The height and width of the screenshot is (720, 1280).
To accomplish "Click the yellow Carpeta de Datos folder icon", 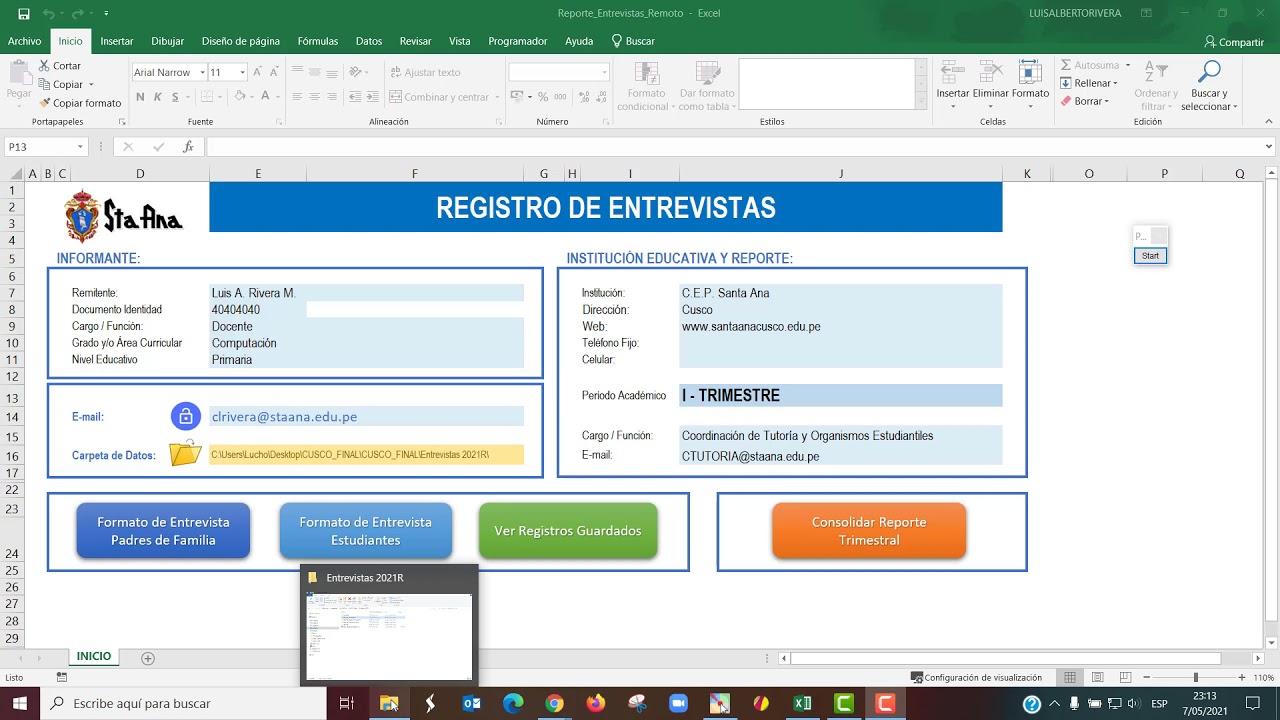I will point(185,454).
